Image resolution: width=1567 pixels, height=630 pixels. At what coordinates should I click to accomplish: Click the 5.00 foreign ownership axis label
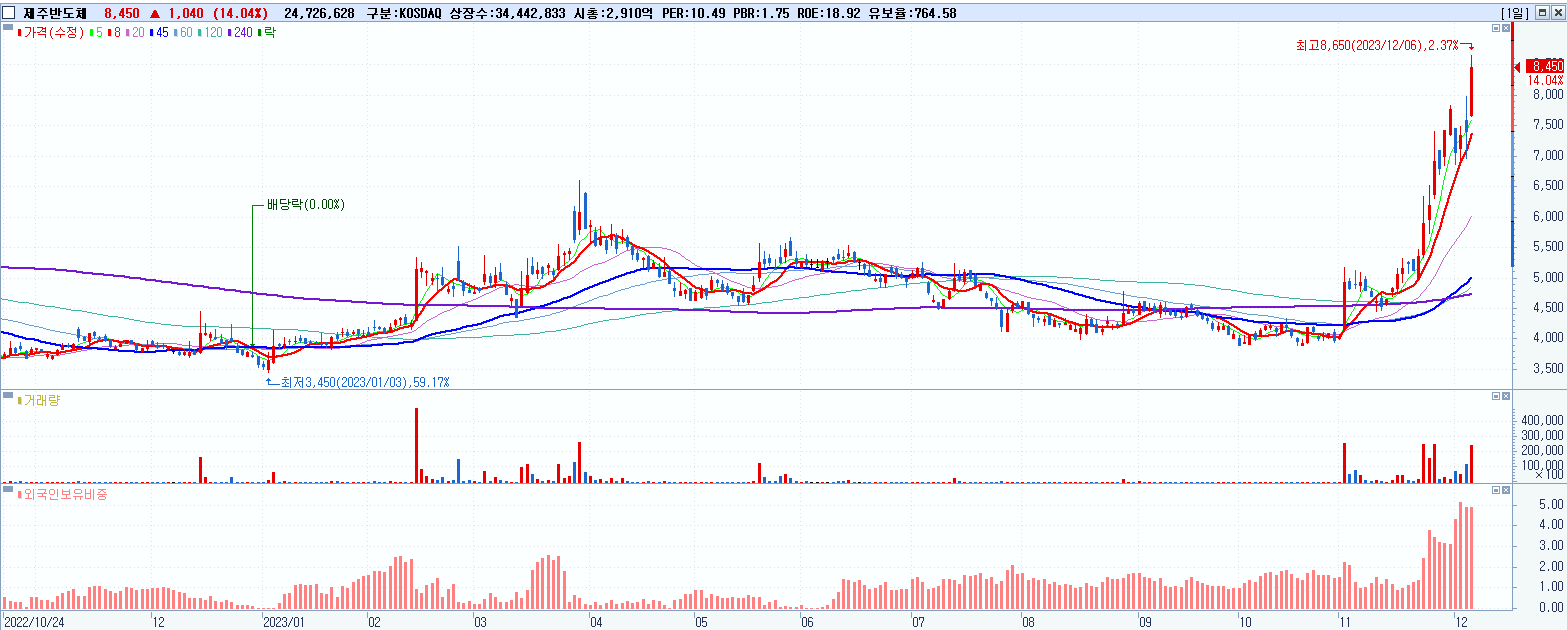tap(1551, 506)
